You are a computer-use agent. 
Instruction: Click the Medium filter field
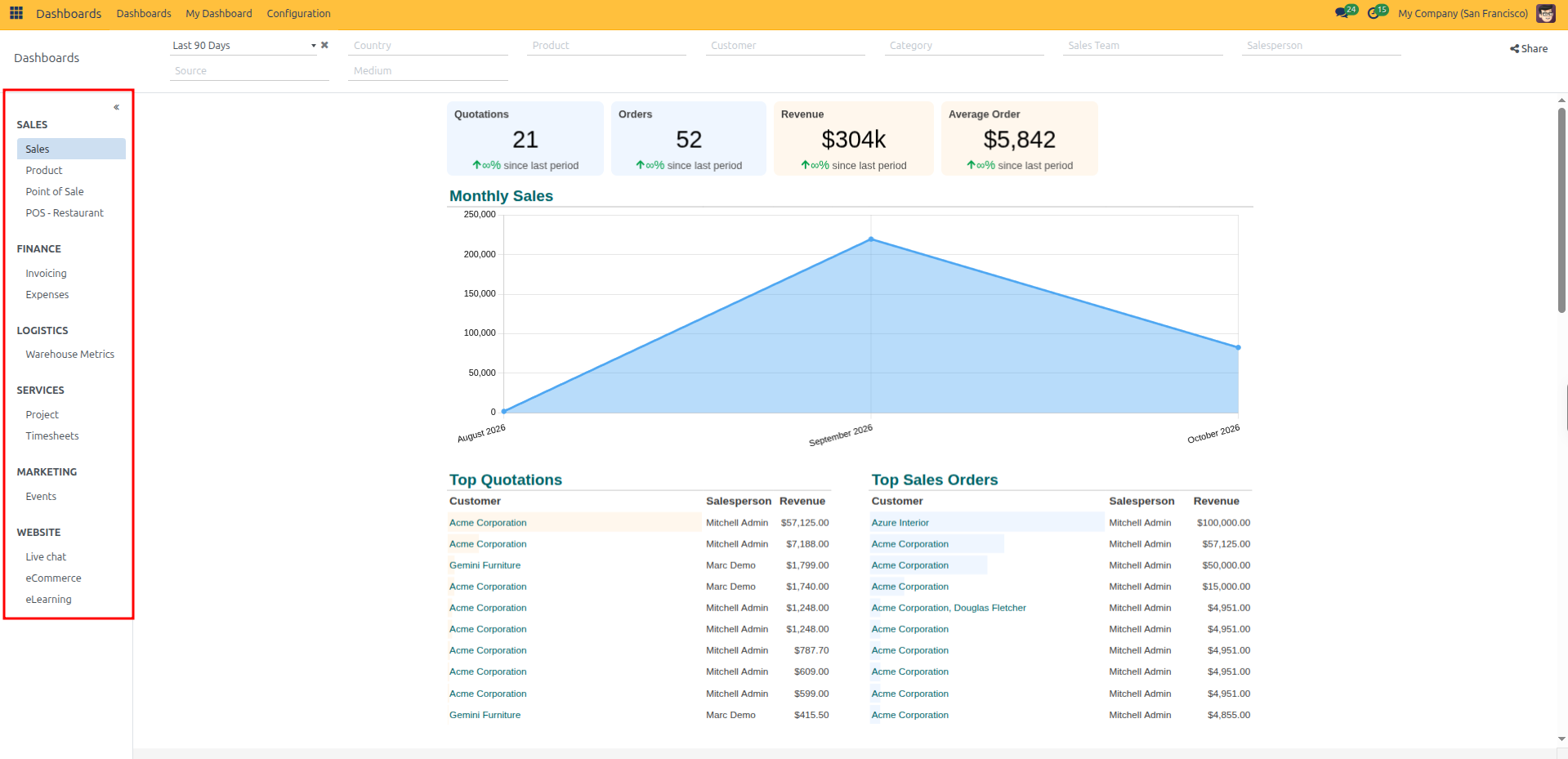click(428, 71)
